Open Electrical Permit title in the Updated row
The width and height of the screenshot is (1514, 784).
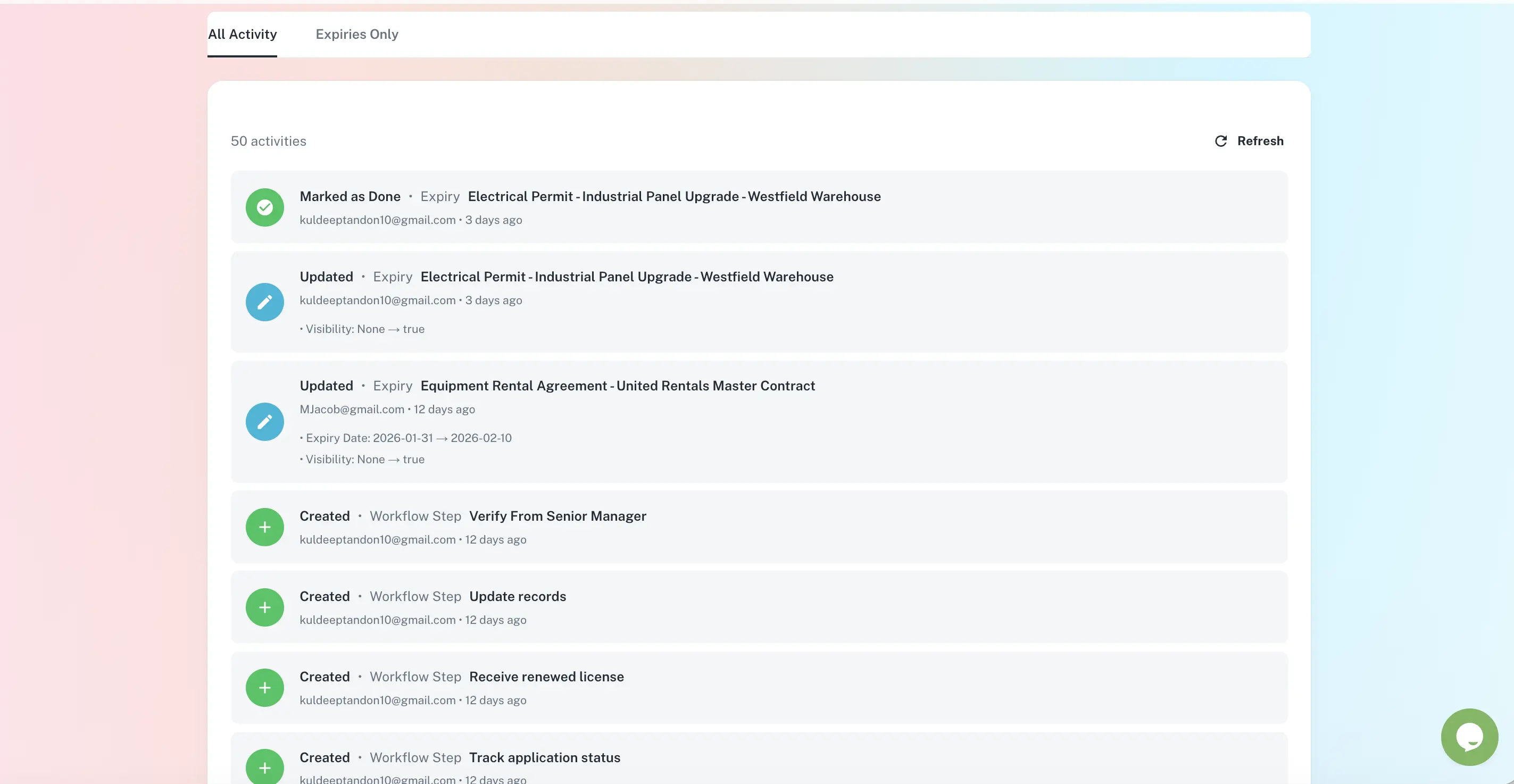coord(627,277)
